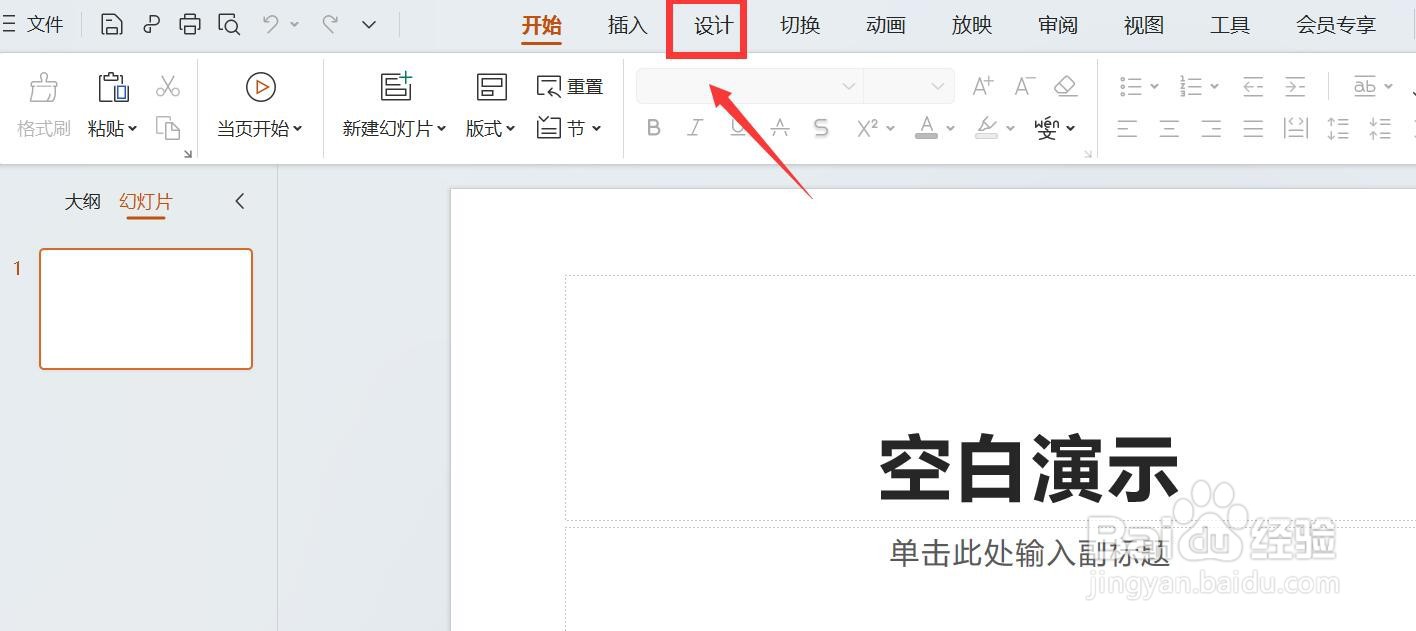Pick the font color A swatch
The width and height of the screenshot is (1416, 631).
(927, 128)
